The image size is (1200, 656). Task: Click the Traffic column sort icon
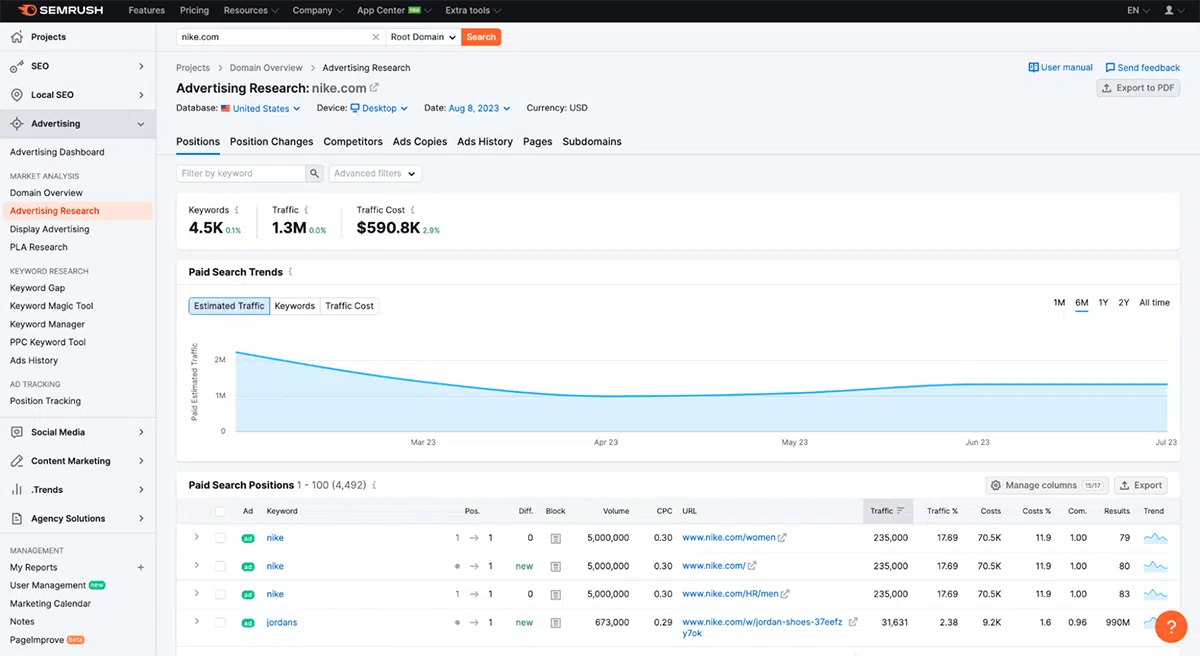coord(900,511)
